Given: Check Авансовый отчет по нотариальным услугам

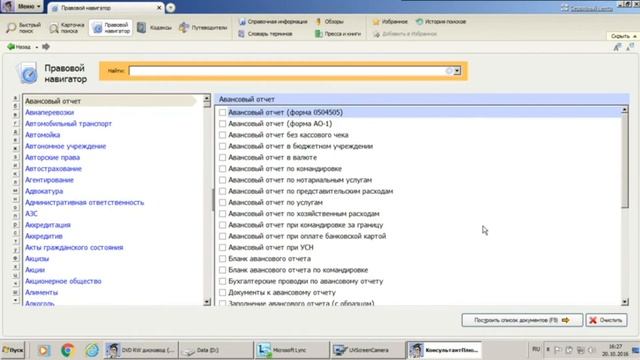Looking at the screenshot, I should [x=222, y=180].
